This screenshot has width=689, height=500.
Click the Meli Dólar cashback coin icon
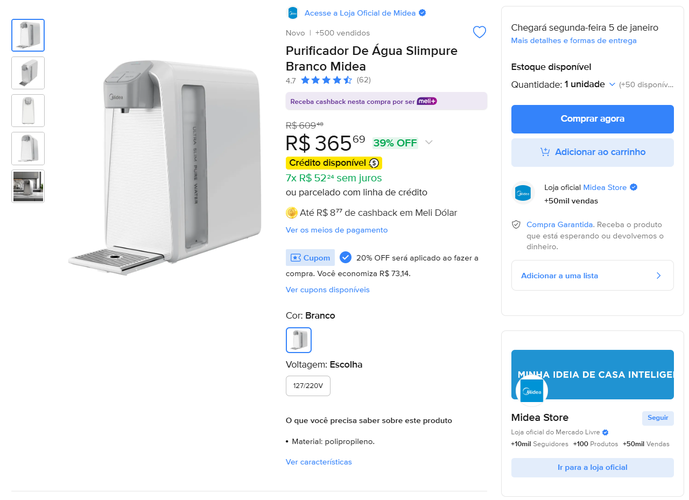click(x=291, y=213)
